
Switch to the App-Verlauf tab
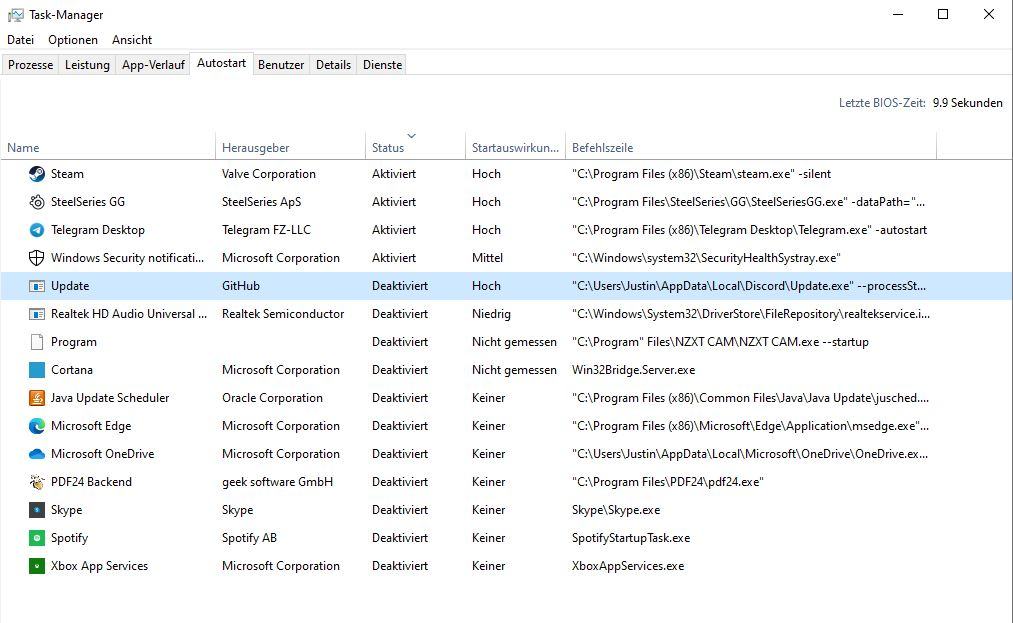tap(153, 65)
